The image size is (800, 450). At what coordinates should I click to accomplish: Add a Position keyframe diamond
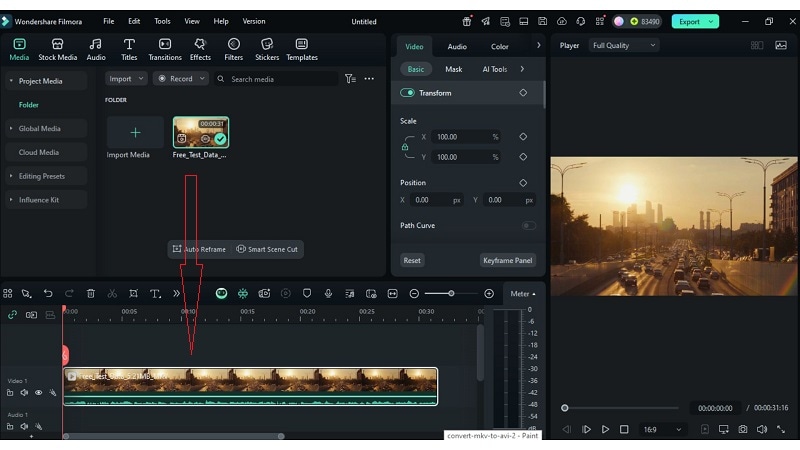pyautogui.click(x=523, y=183)
